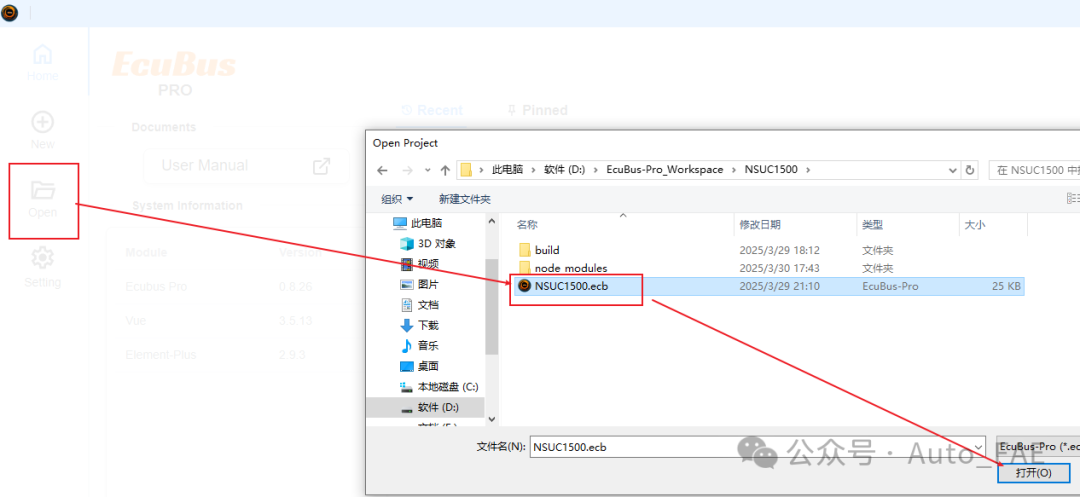Click the 文件名 input field
The image size is (1080, 497).
tap(750, 446)
